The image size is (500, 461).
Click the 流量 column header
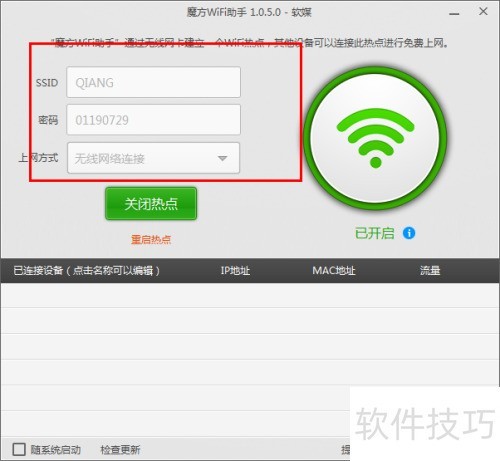click(430, 270)
